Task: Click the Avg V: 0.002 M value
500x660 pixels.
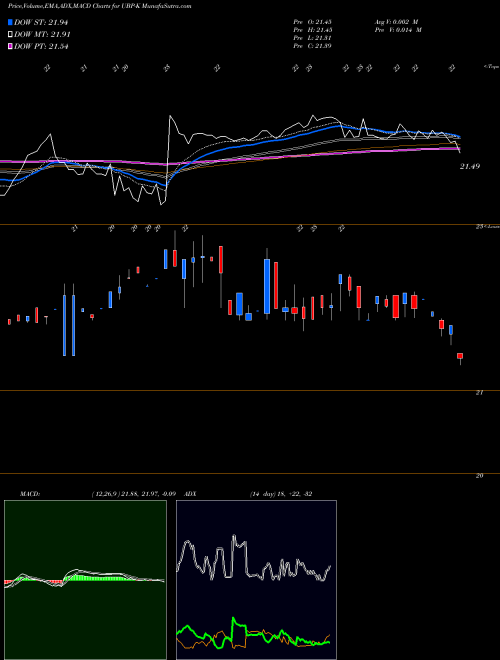Action: coord(396,22)
